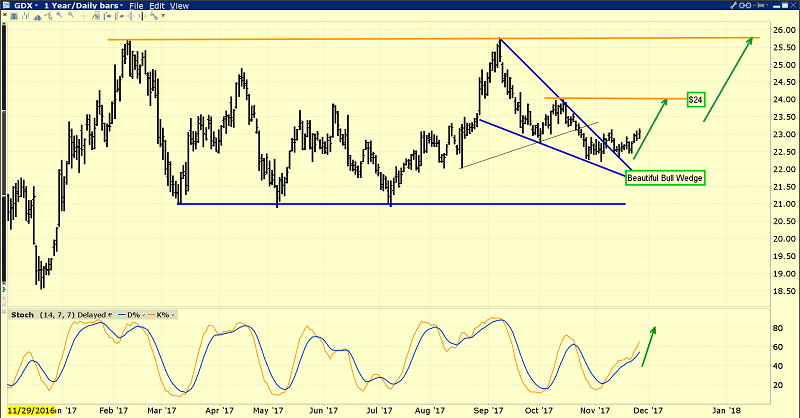Image resolution: width=800 pixels, height=418 pixels.
Task: Select the mountain chart style icon
Action: (38, 16)
